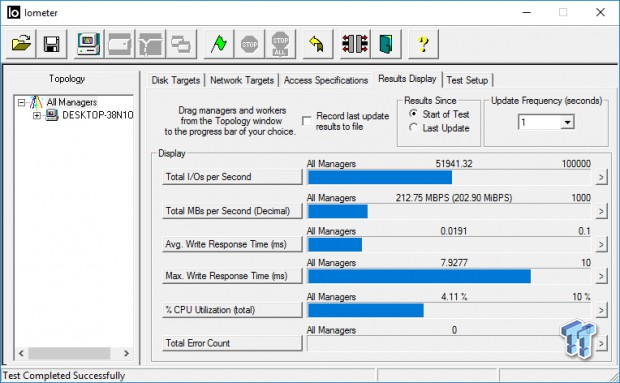Go to Test Setup tab

click(467, 80)
